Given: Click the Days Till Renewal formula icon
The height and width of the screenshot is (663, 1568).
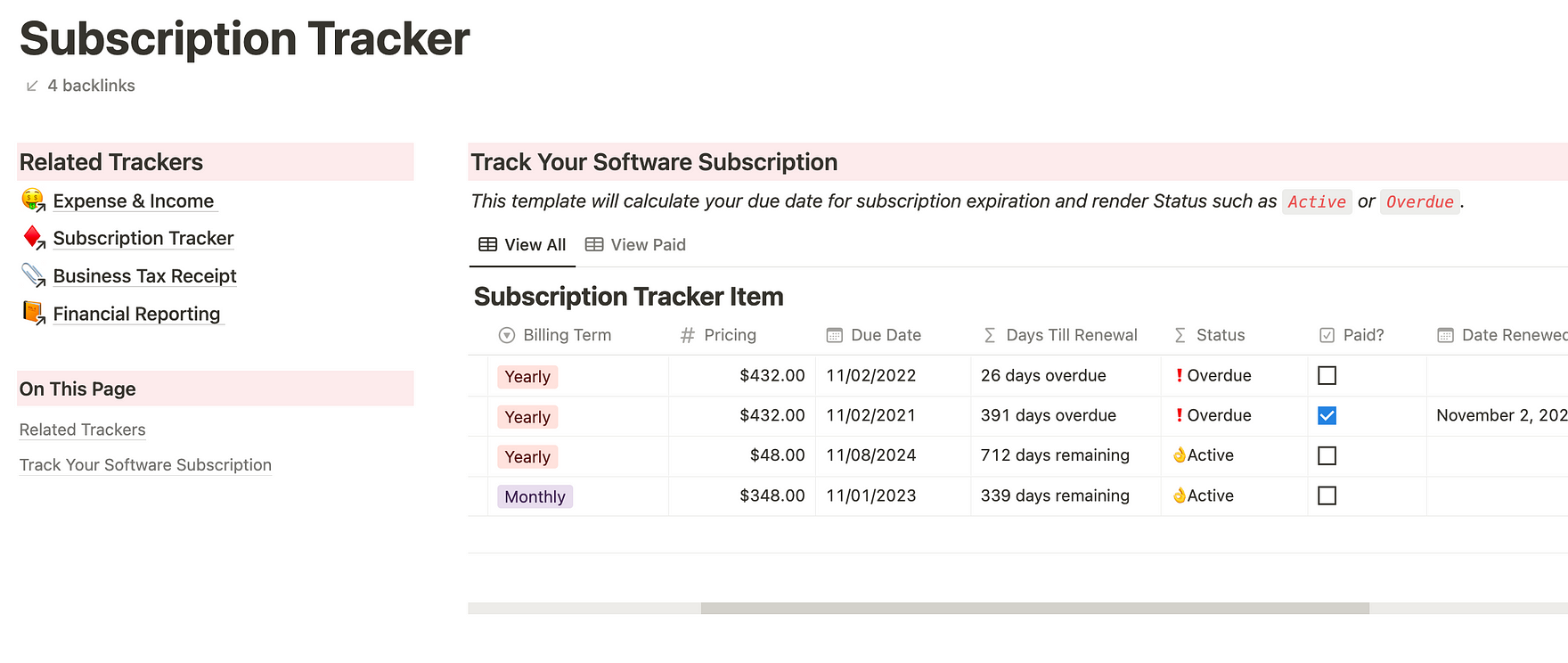Looking at the screenshot, I should [x=989, y=335].
